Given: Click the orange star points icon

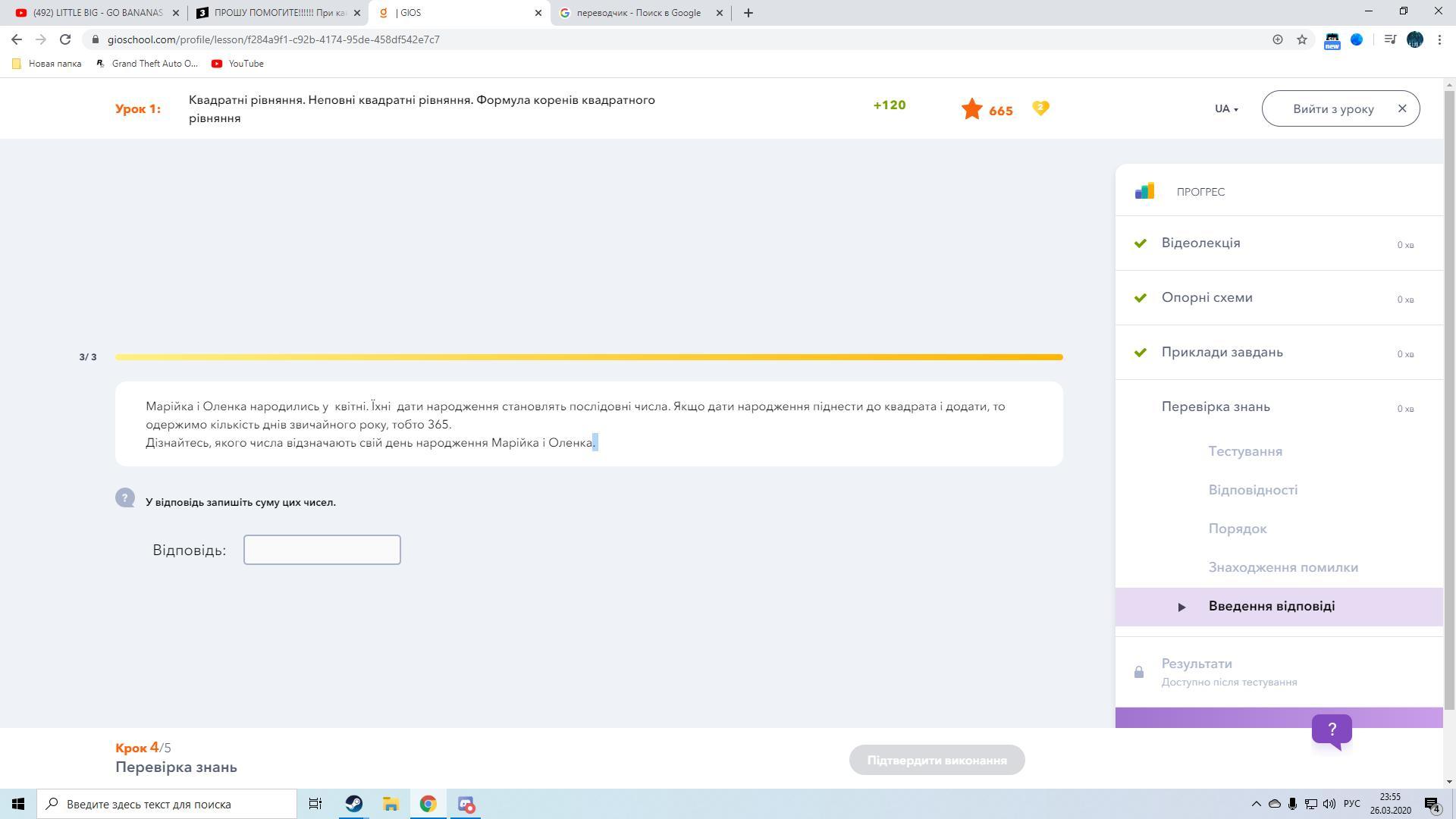Looking at the screenshot, I should 971,109.
